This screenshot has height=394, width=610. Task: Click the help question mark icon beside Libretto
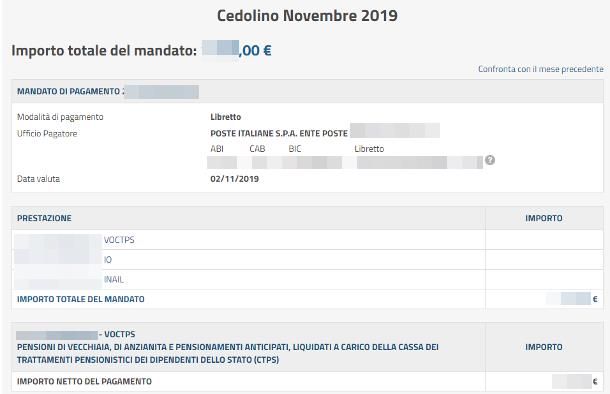click(490, 160)
